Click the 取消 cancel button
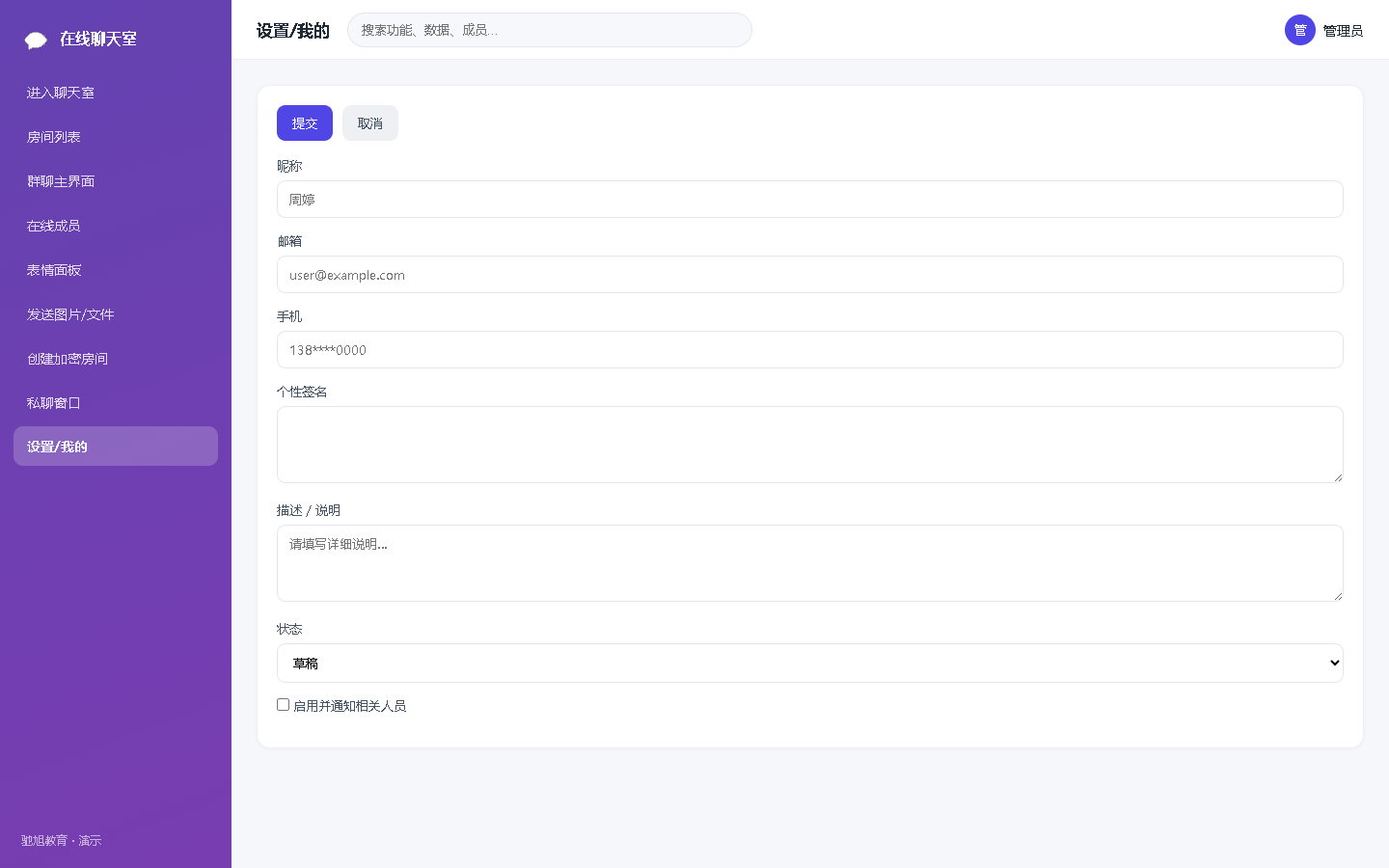 370,123
